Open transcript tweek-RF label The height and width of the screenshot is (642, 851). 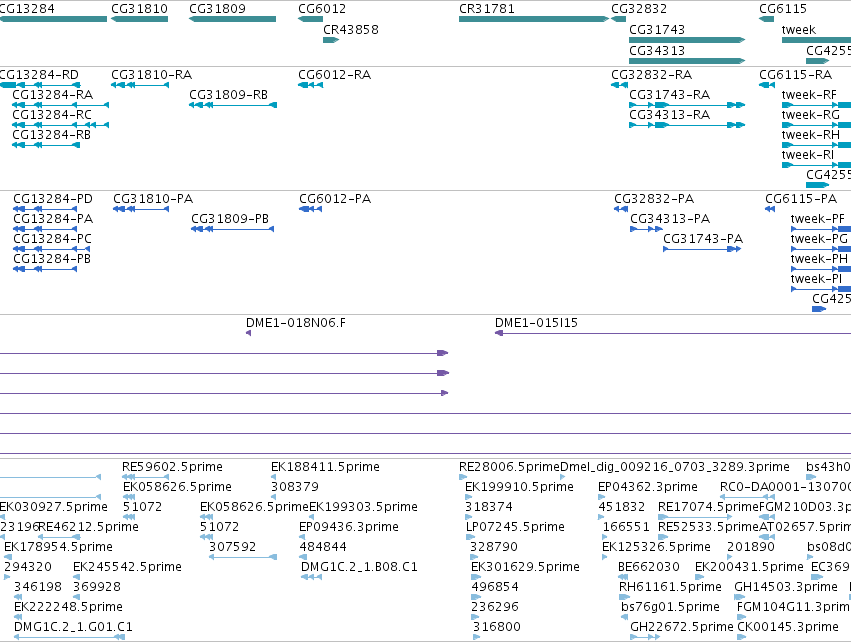[x=809, y=94]
